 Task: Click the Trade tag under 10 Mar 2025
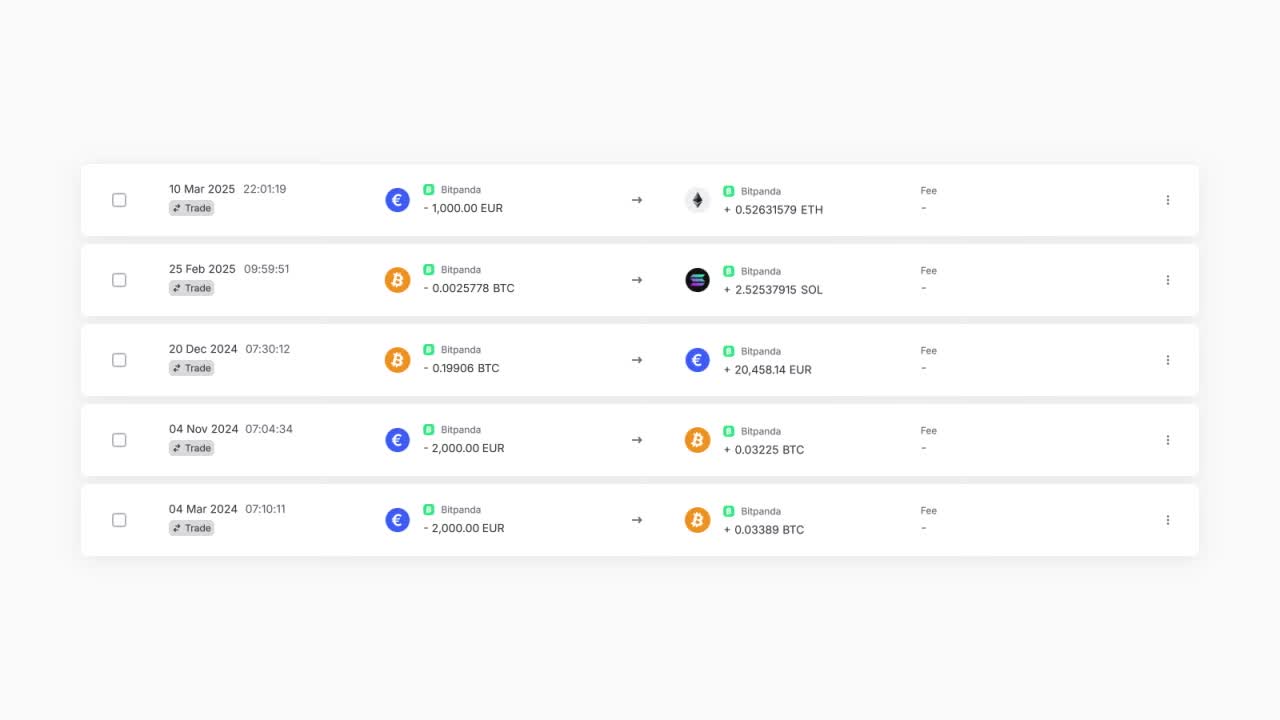(x=192, y=208)
